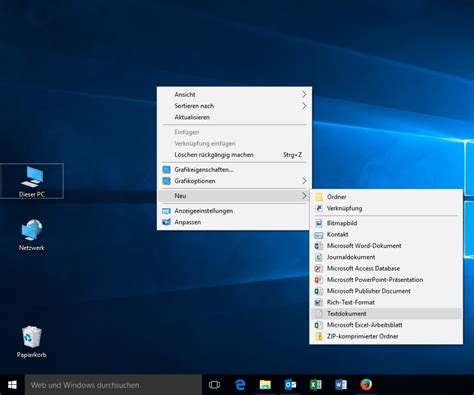Click the Anpassen personalize icon
The image size is (474, 395).
click(166, 222)
